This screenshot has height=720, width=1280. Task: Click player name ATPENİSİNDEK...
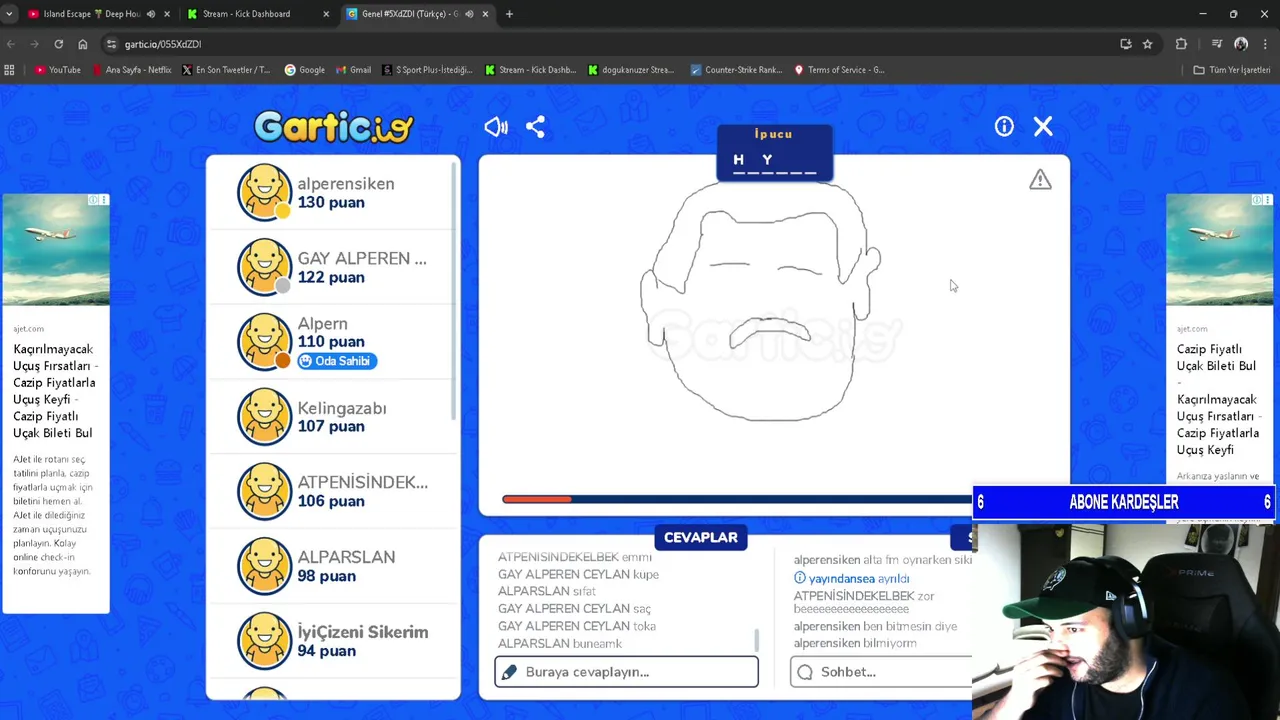[x=362, y=482]
